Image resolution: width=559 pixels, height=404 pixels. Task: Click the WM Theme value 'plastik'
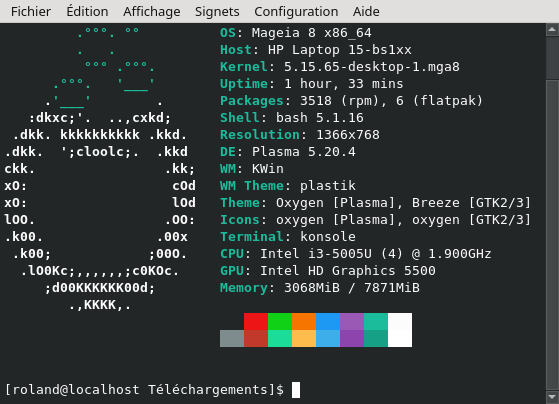coord(328,186)
